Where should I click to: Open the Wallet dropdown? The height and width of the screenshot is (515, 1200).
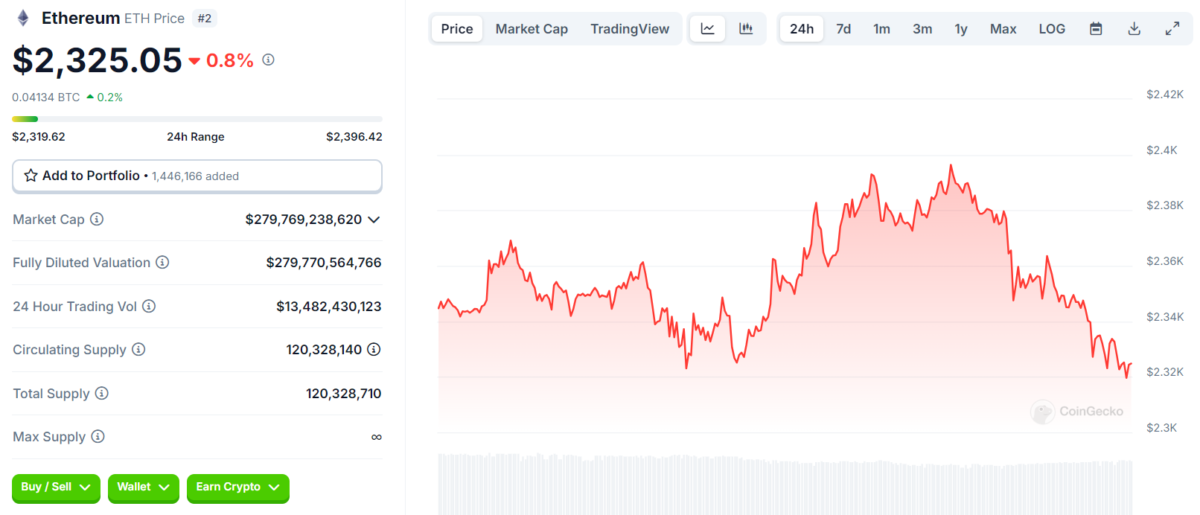click(143, 487)
